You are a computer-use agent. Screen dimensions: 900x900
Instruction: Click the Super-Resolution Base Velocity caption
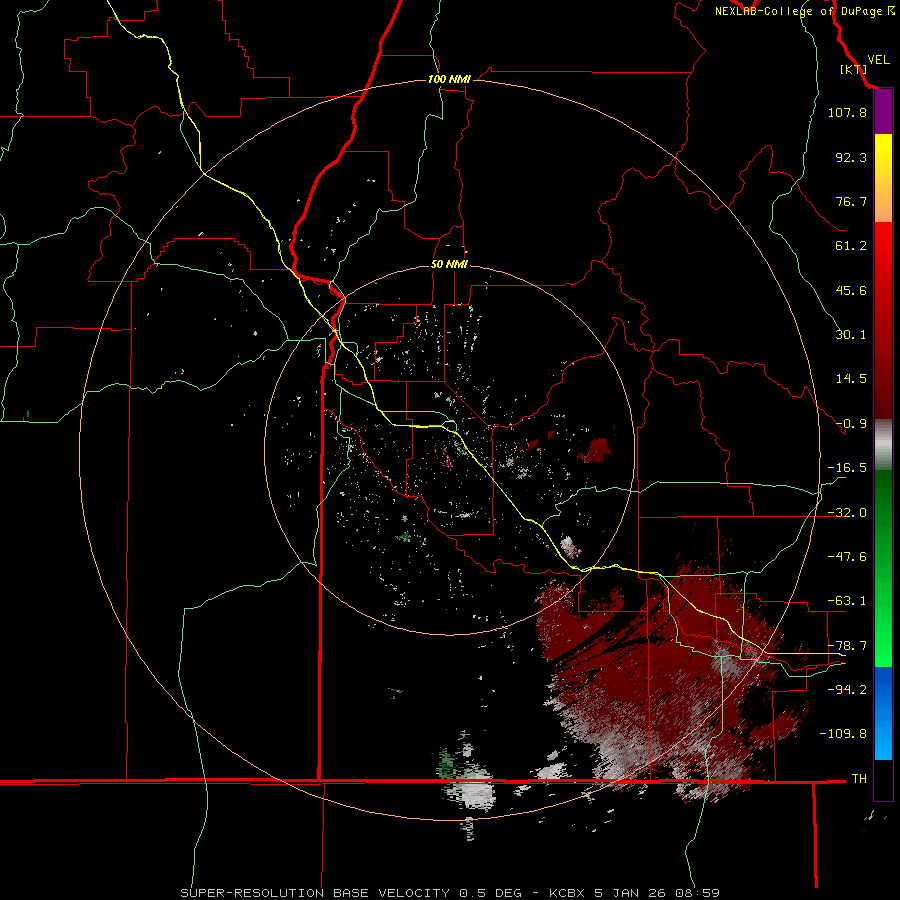pos(351,893)
